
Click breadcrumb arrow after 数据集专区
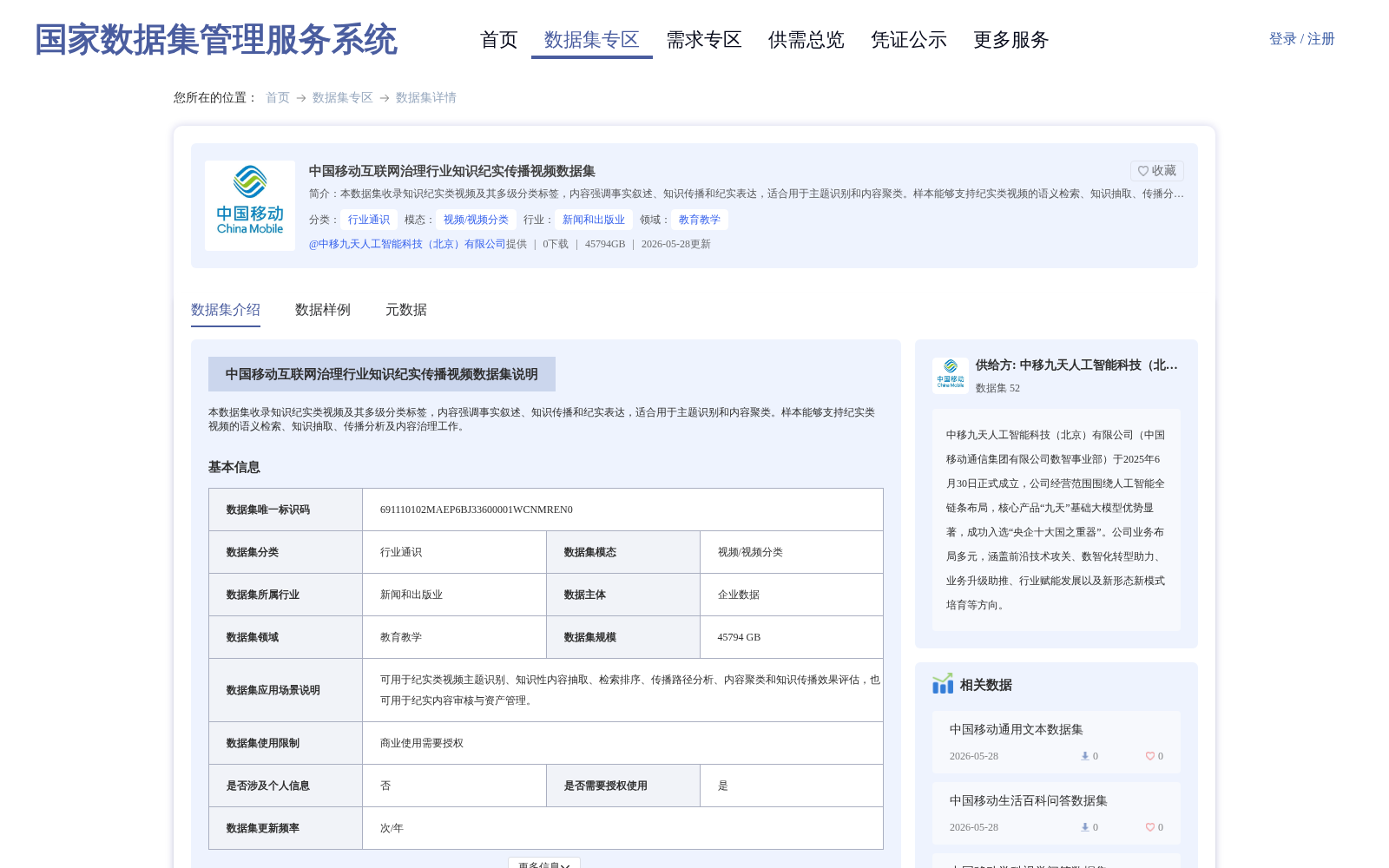[385, 98]
